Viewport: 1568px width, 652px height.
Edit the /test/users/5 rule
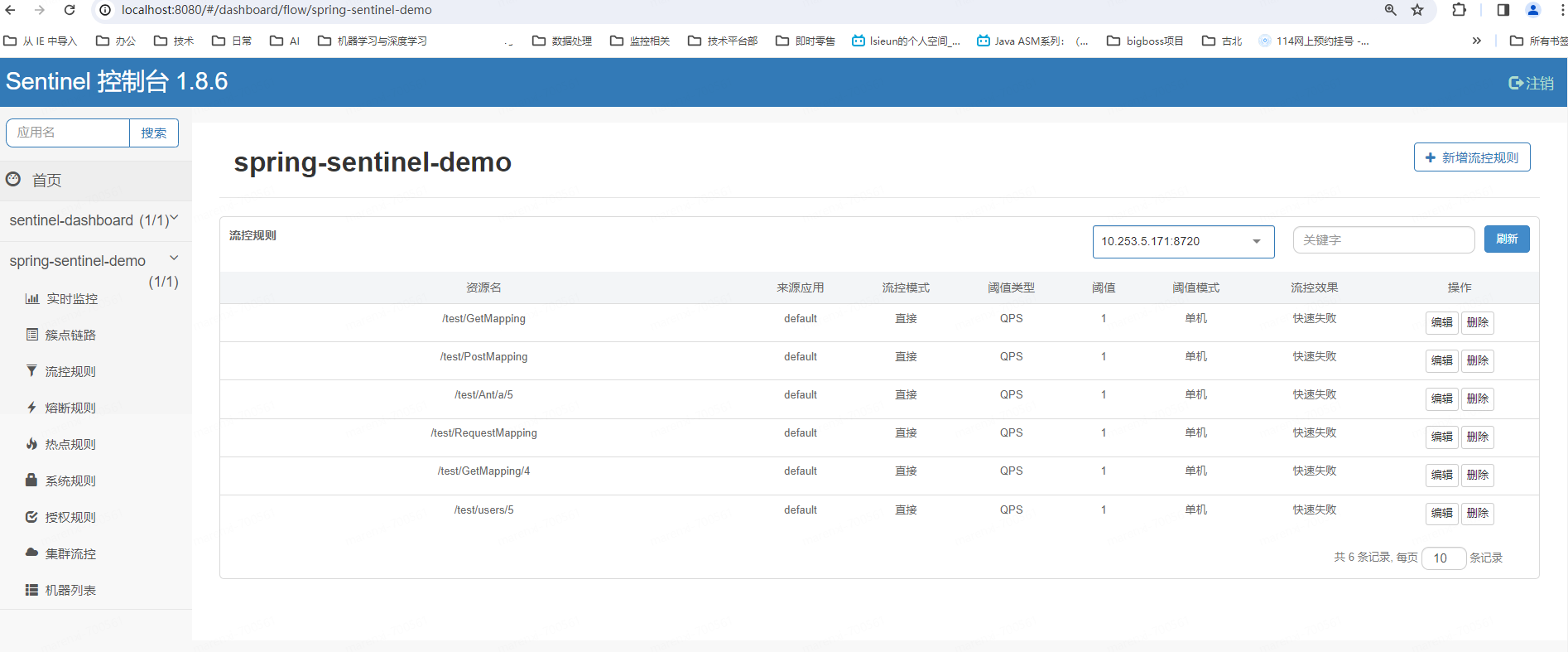click(x=1442, y=513)
